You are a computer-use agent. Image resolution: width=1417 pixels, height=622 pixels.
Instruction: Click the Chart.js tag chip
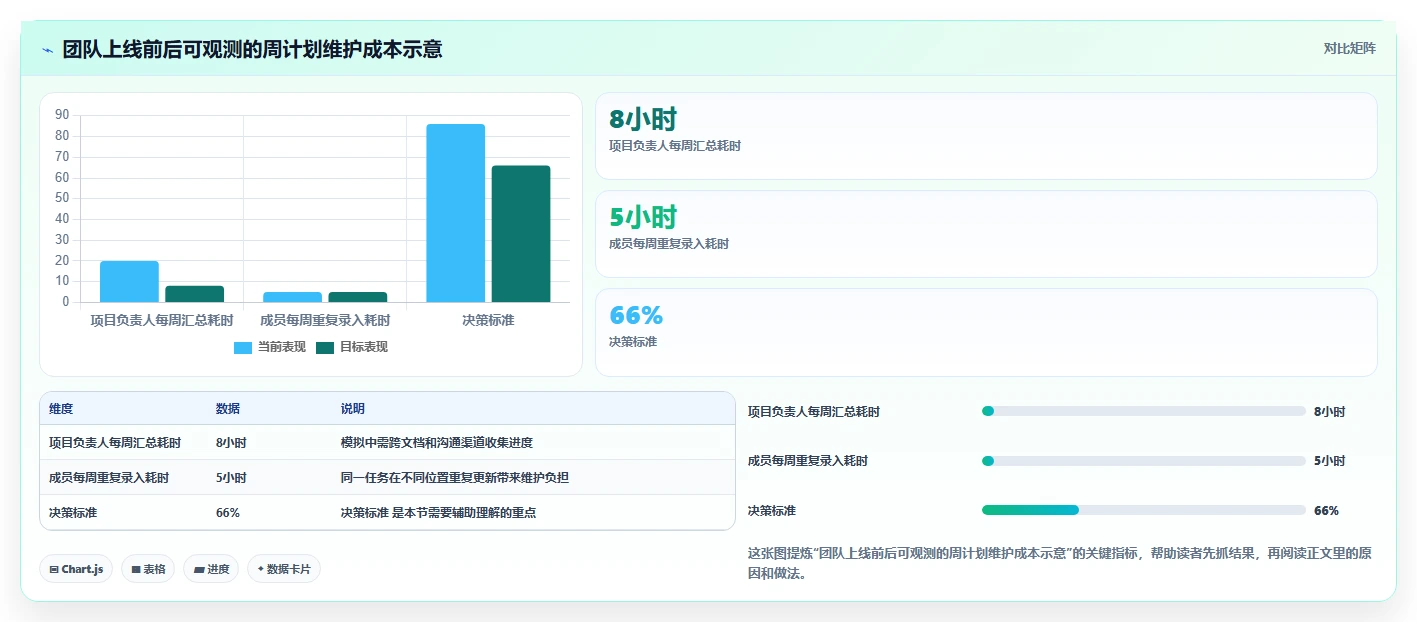click(x=76, y=569)
